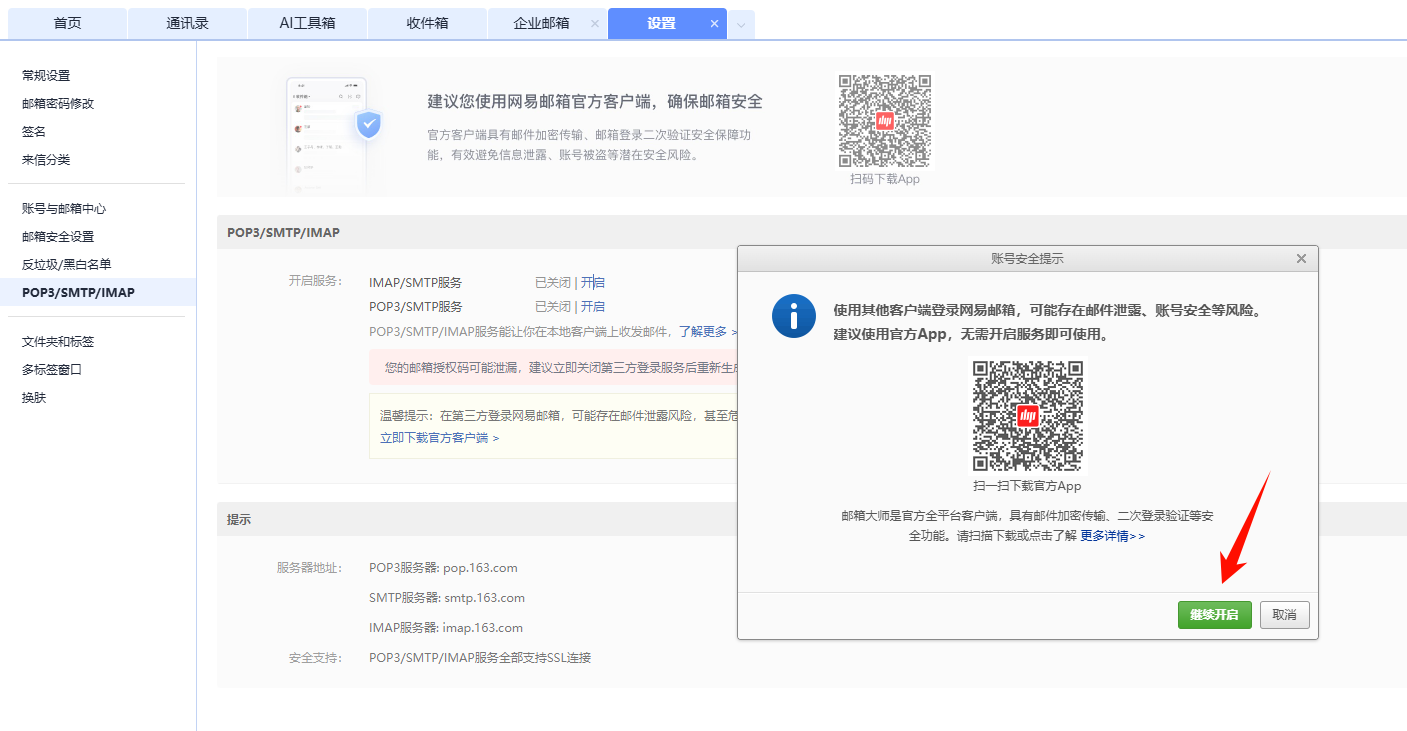Click the phone shield illustration in banner
This screenshot has height=731, width=1407.
pos(333,134)
